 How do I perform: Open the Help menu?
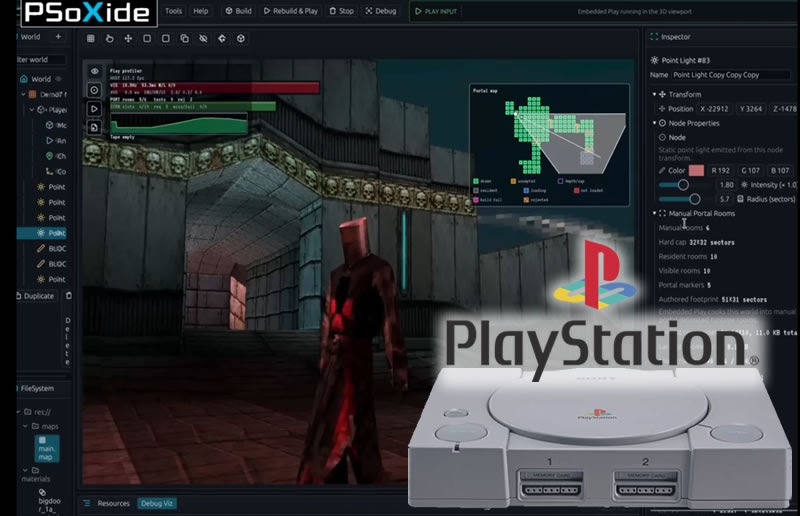tap(201, 11)
